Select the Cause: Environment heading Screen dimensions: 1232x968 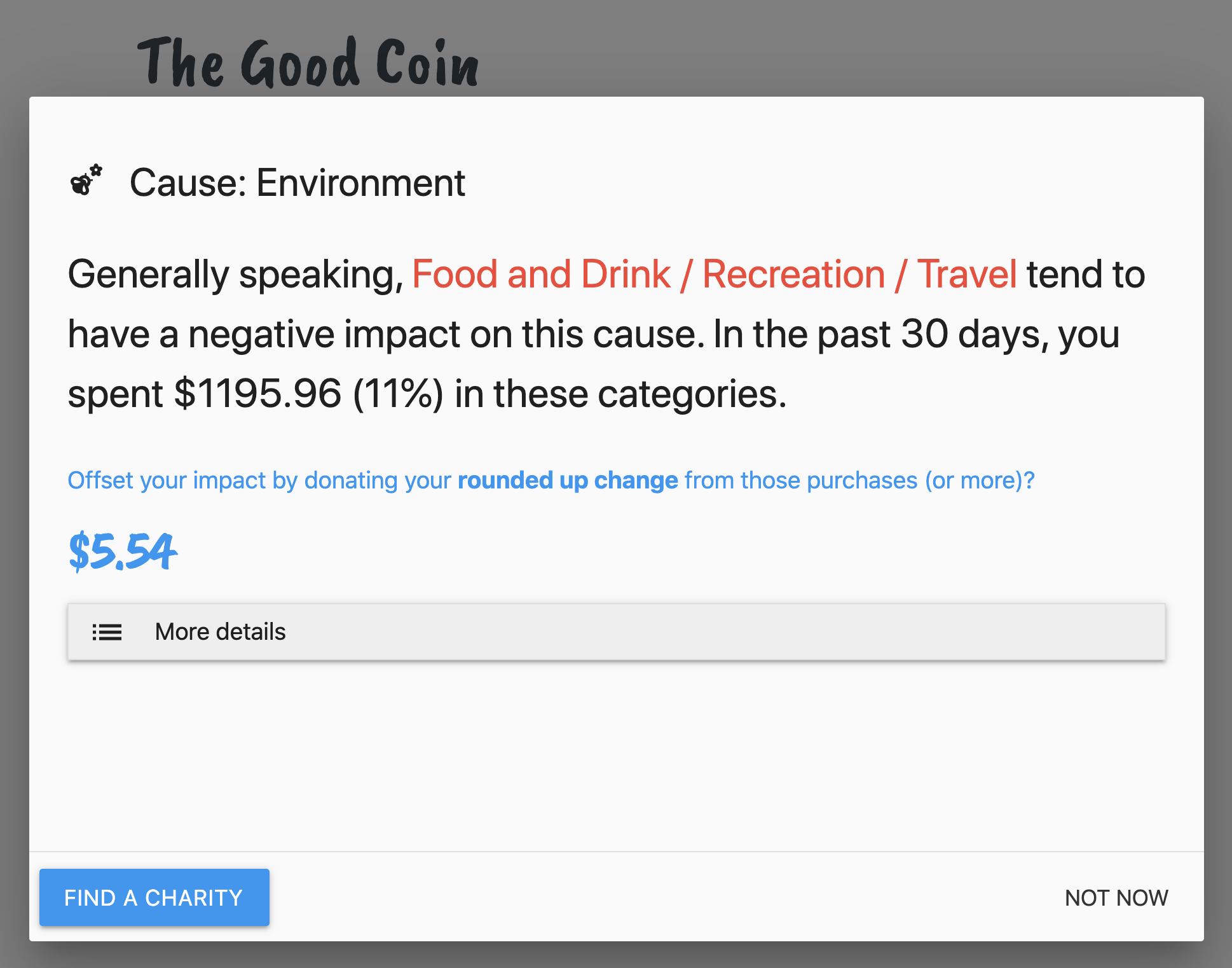coord(298,183)
